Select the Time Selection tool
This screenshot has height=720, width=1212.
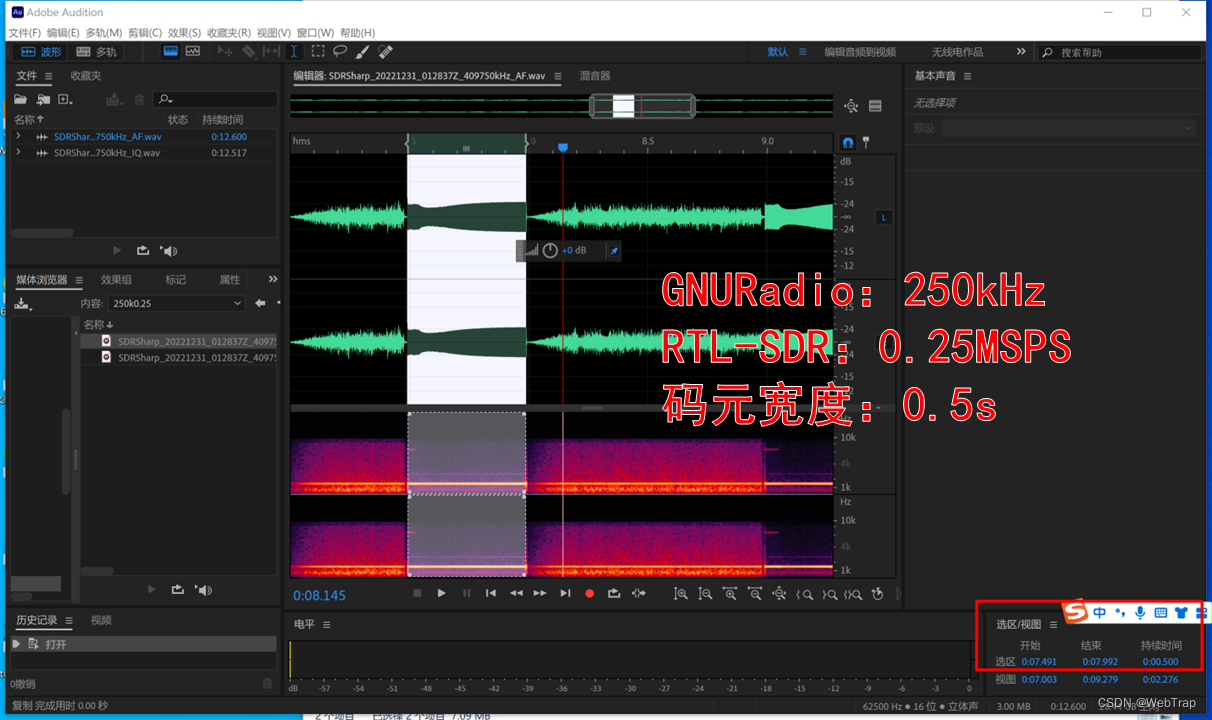[x=295, y=51]
